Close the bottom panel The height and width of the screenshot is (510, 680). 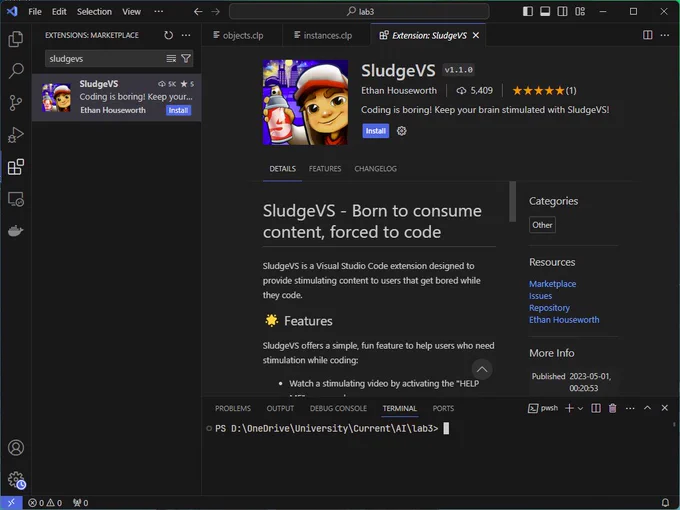665,408
